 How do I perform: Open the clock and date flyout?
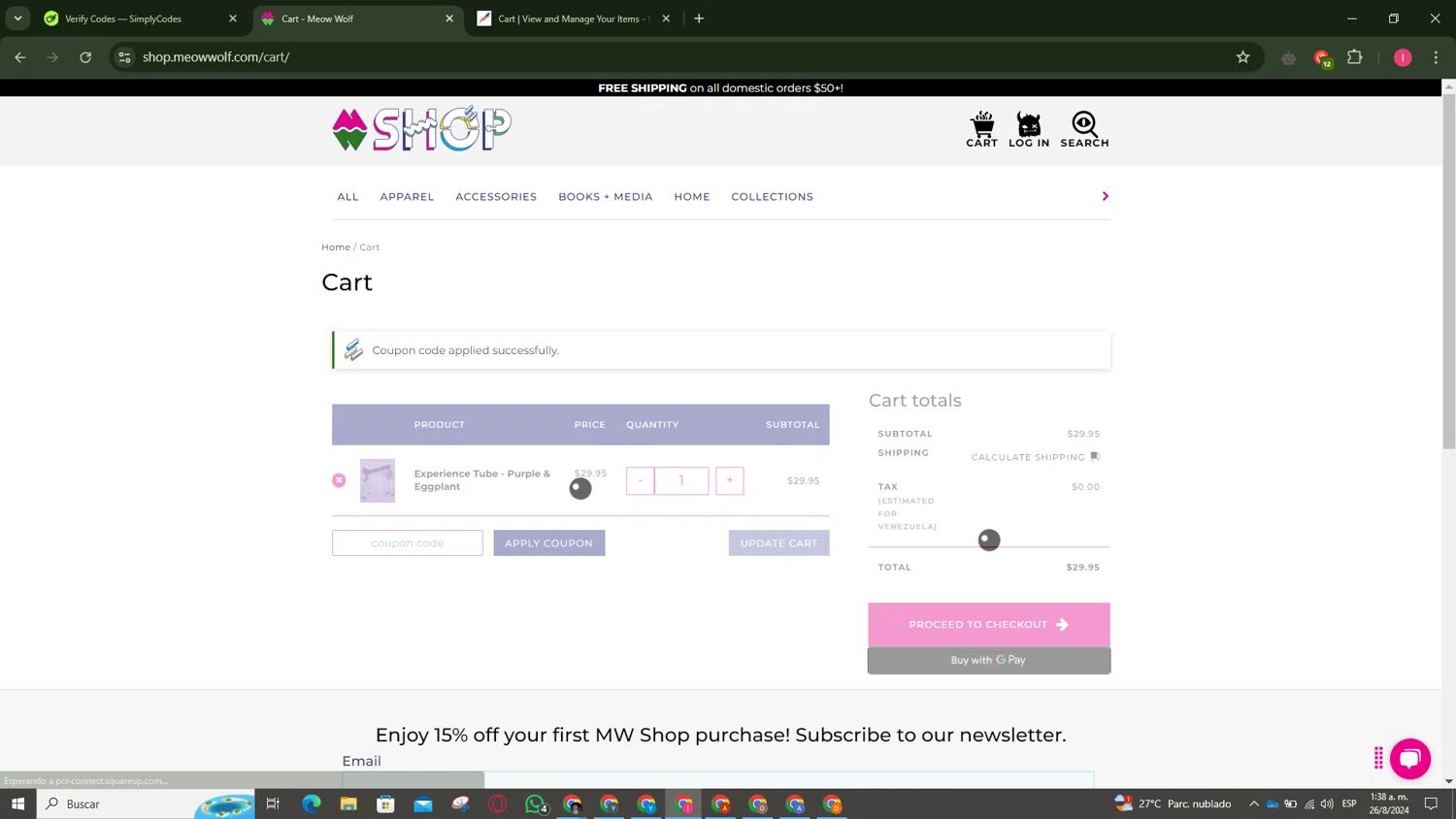[x=1389, y=803]
